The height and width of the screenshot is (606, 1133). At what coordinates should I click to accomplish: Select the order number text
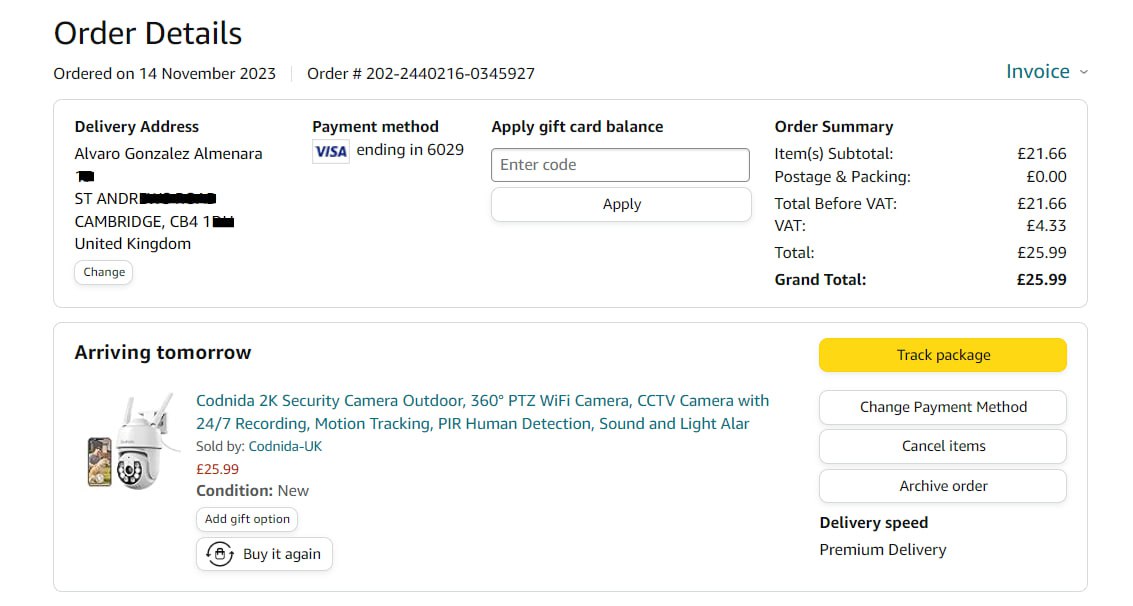tap(450, 74)
